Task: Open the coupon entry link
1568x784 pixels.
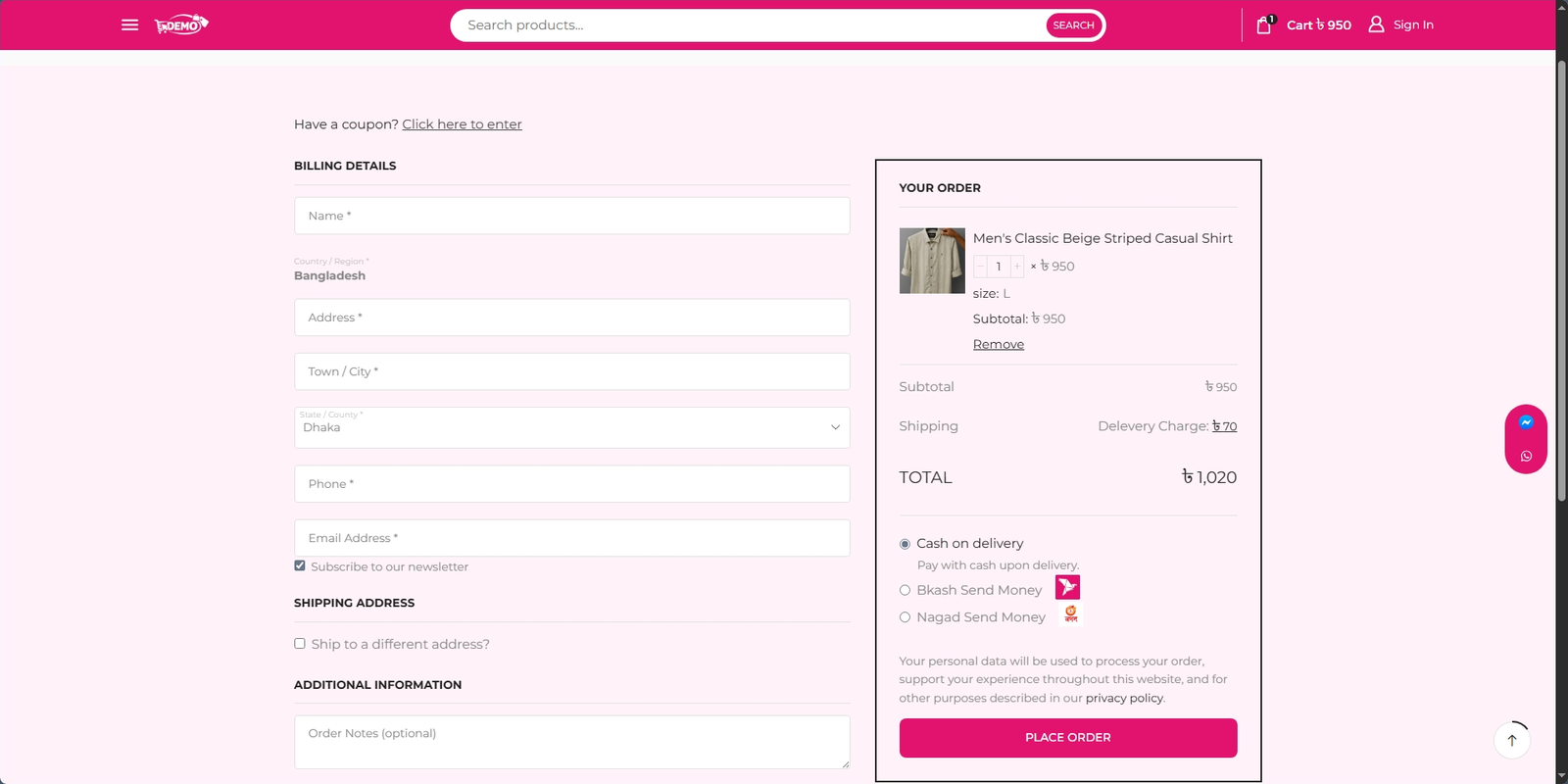Action: 462,124
